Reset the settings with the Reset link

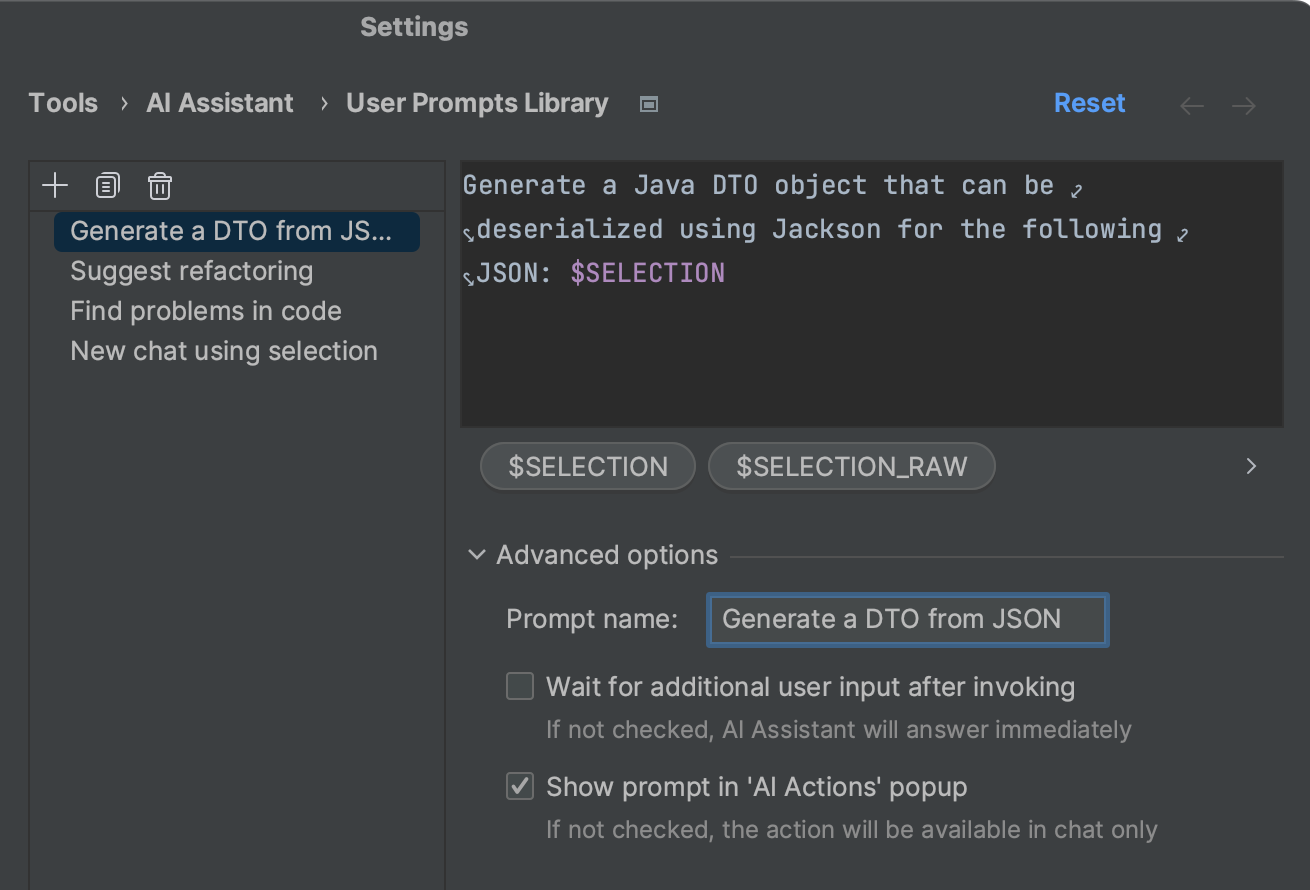1089,103
